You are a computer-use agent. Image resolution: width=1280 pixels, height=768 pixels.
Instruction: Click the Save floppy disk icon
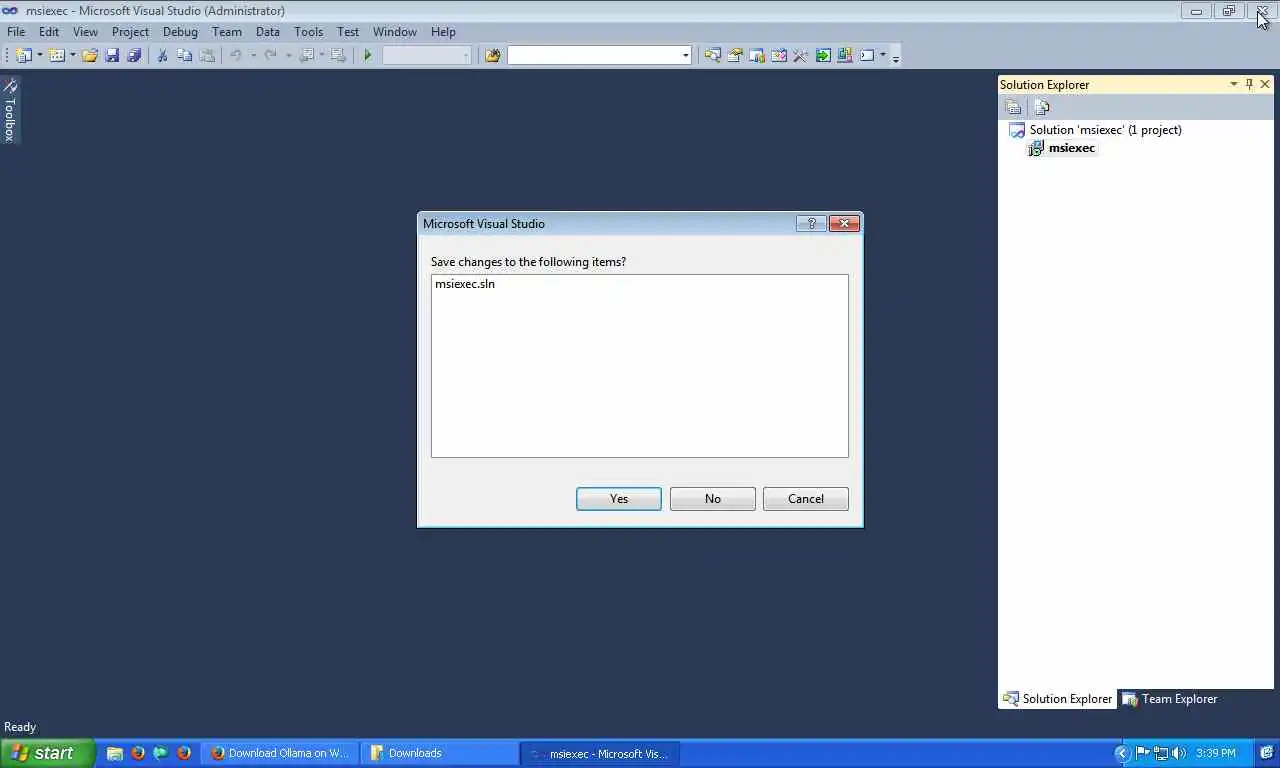[x=112, y=55]
